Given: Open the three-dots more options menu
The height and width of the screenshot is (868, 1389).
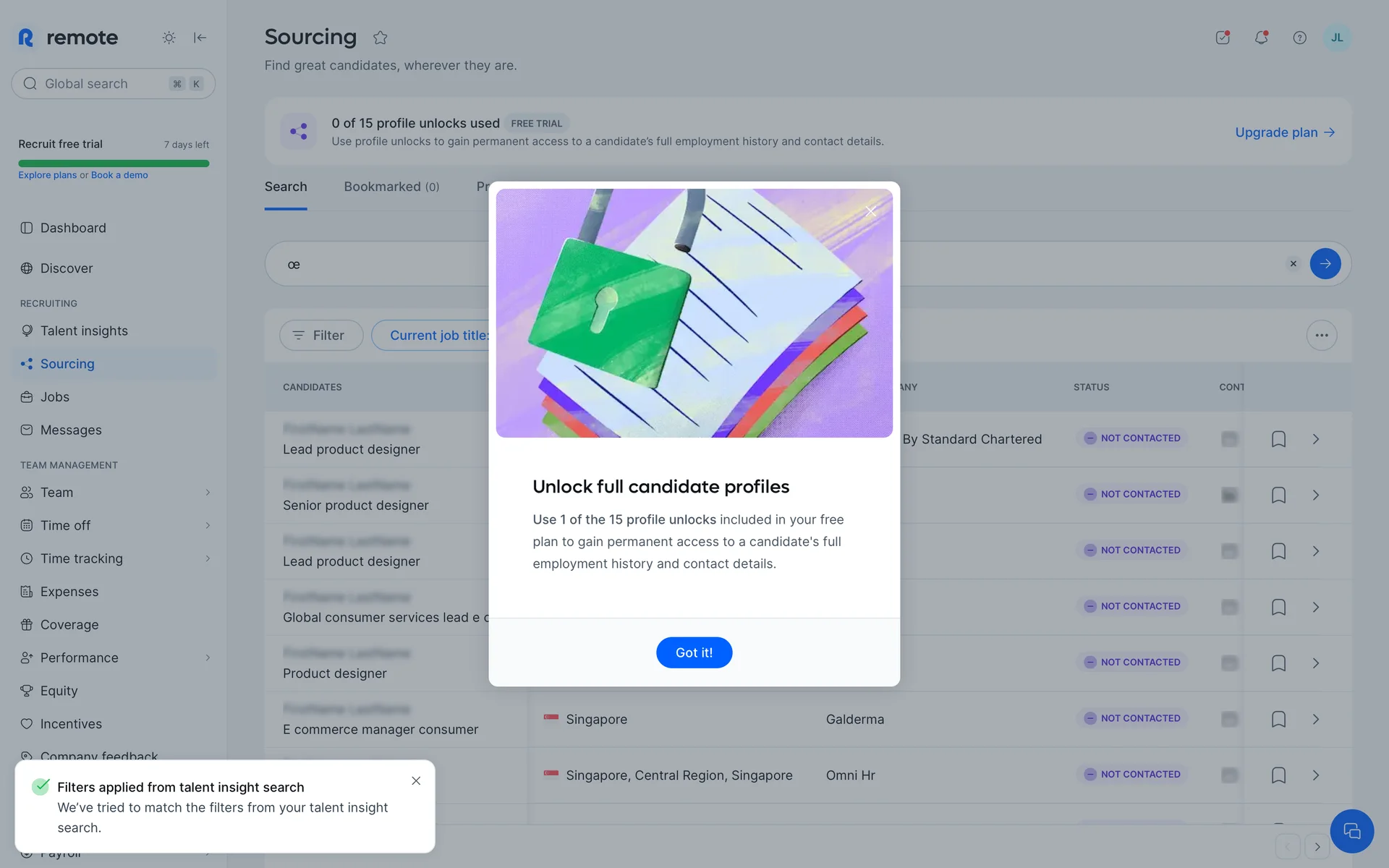Looking at the screenshot, I should [x=1321, y=336].
